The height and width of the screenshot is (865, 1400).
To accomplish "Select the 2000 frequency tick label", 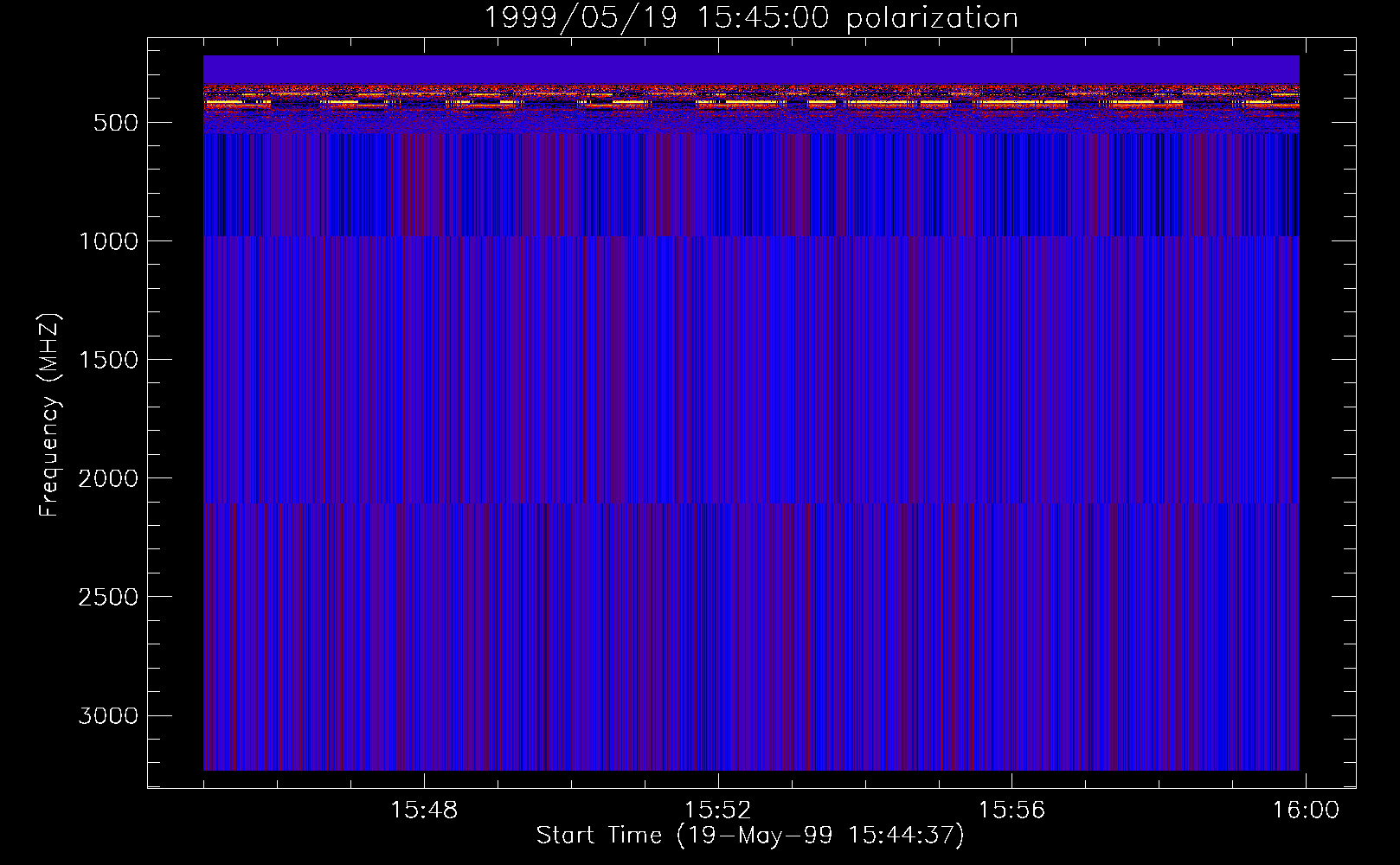I will [x=108, y=478].
